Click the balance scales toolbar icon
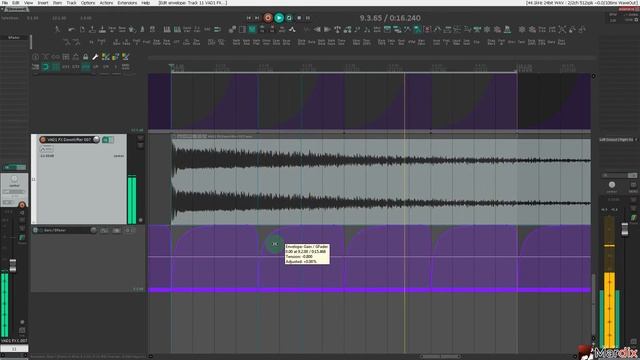This screenshot has width=640, height=360. [x=338, y=29]
